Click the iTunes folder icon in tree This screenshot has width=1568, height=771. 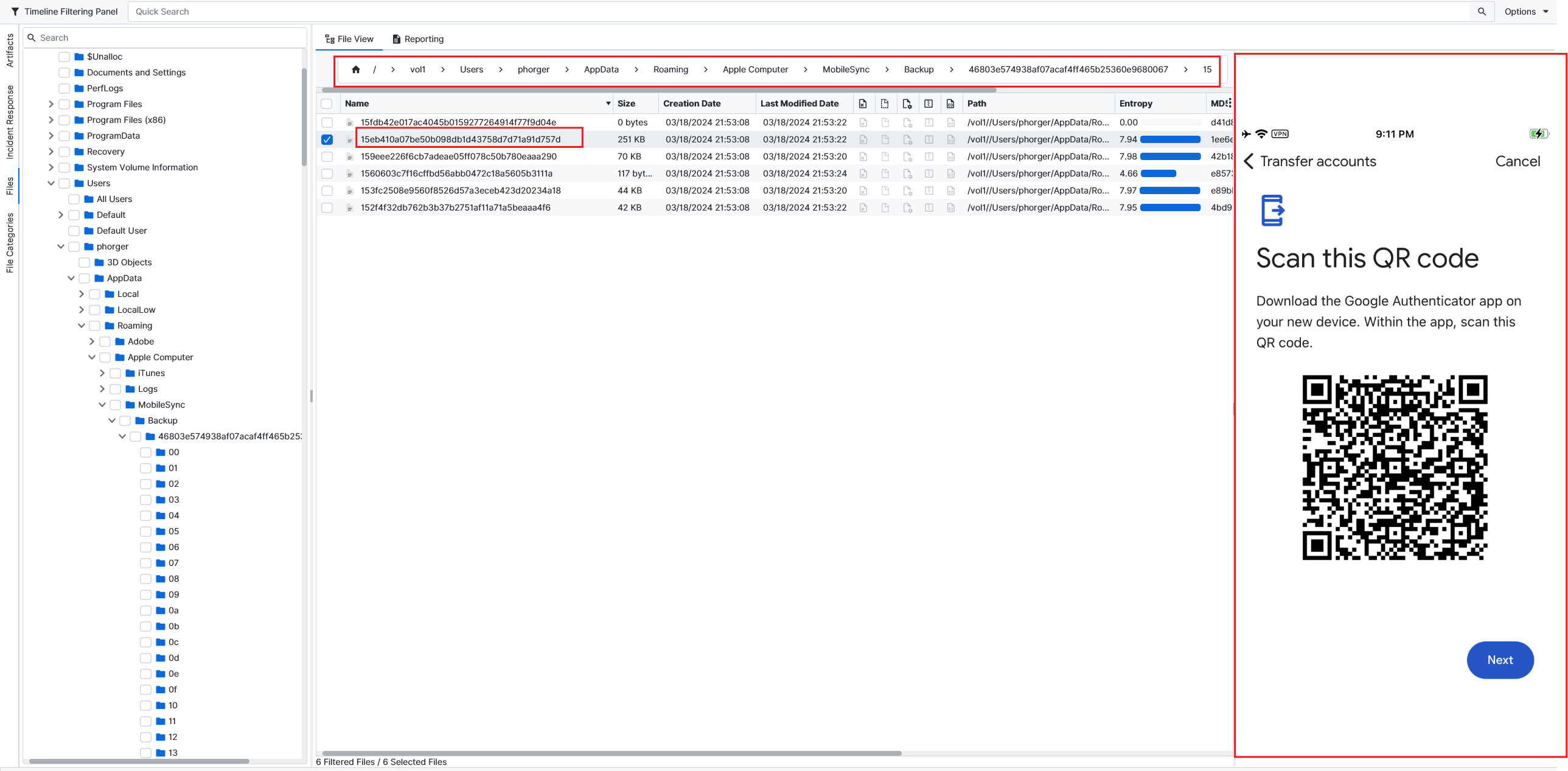click(130, 373)
